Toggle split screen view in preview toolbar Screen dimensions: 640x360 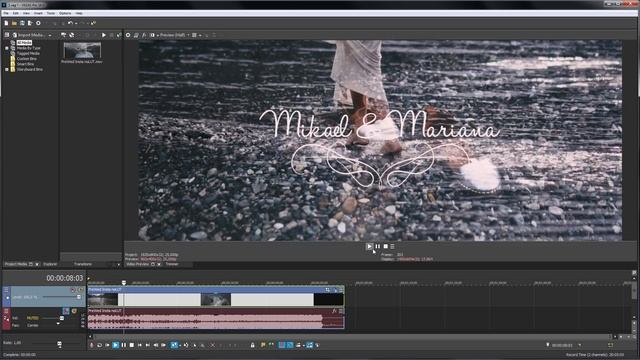click(152, 35)
